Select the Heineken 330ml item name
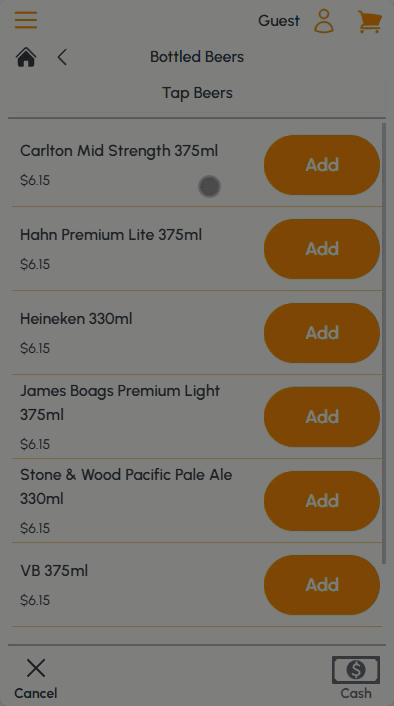This screenshot has width=394, height=706. [x=76, y=319]
